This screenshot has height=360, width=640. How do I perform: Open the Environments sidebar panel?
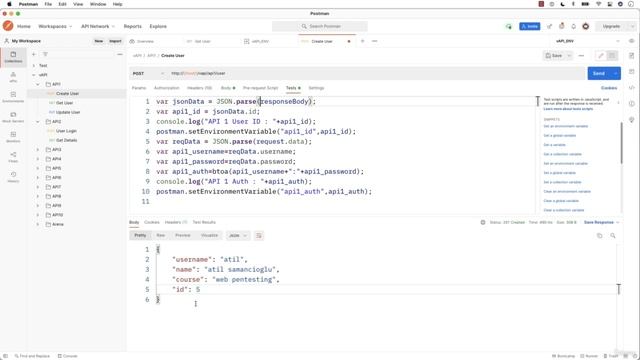[13, 97]
